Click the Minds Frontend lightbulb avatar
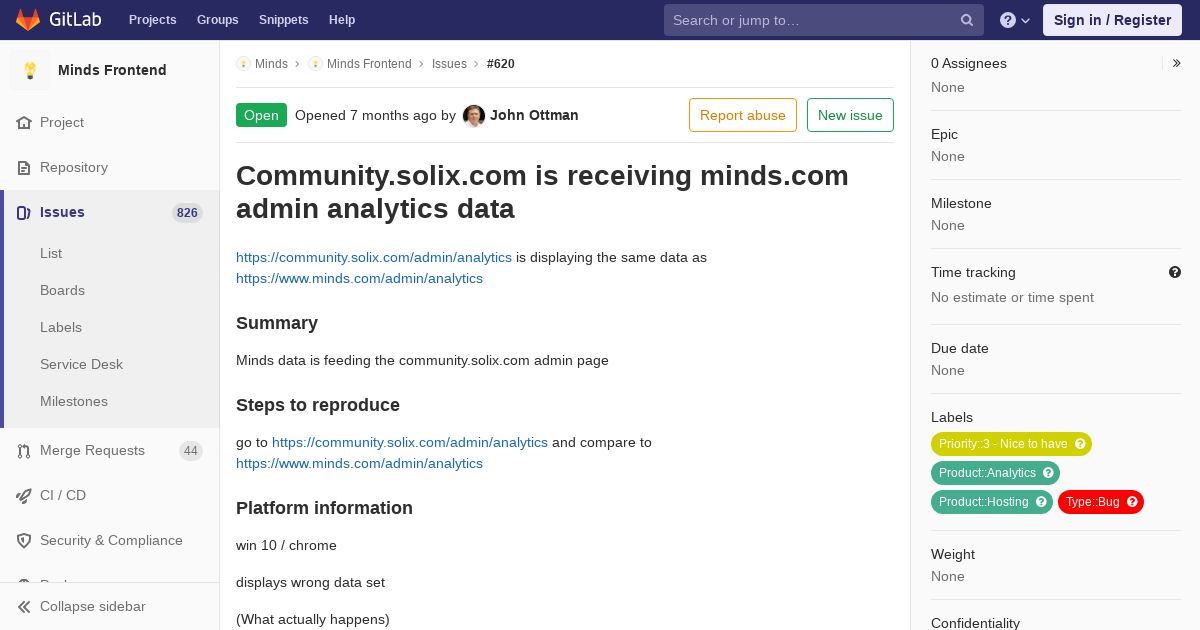The height and width of the screenshot is (630, 1200). [x=30, y=70]
